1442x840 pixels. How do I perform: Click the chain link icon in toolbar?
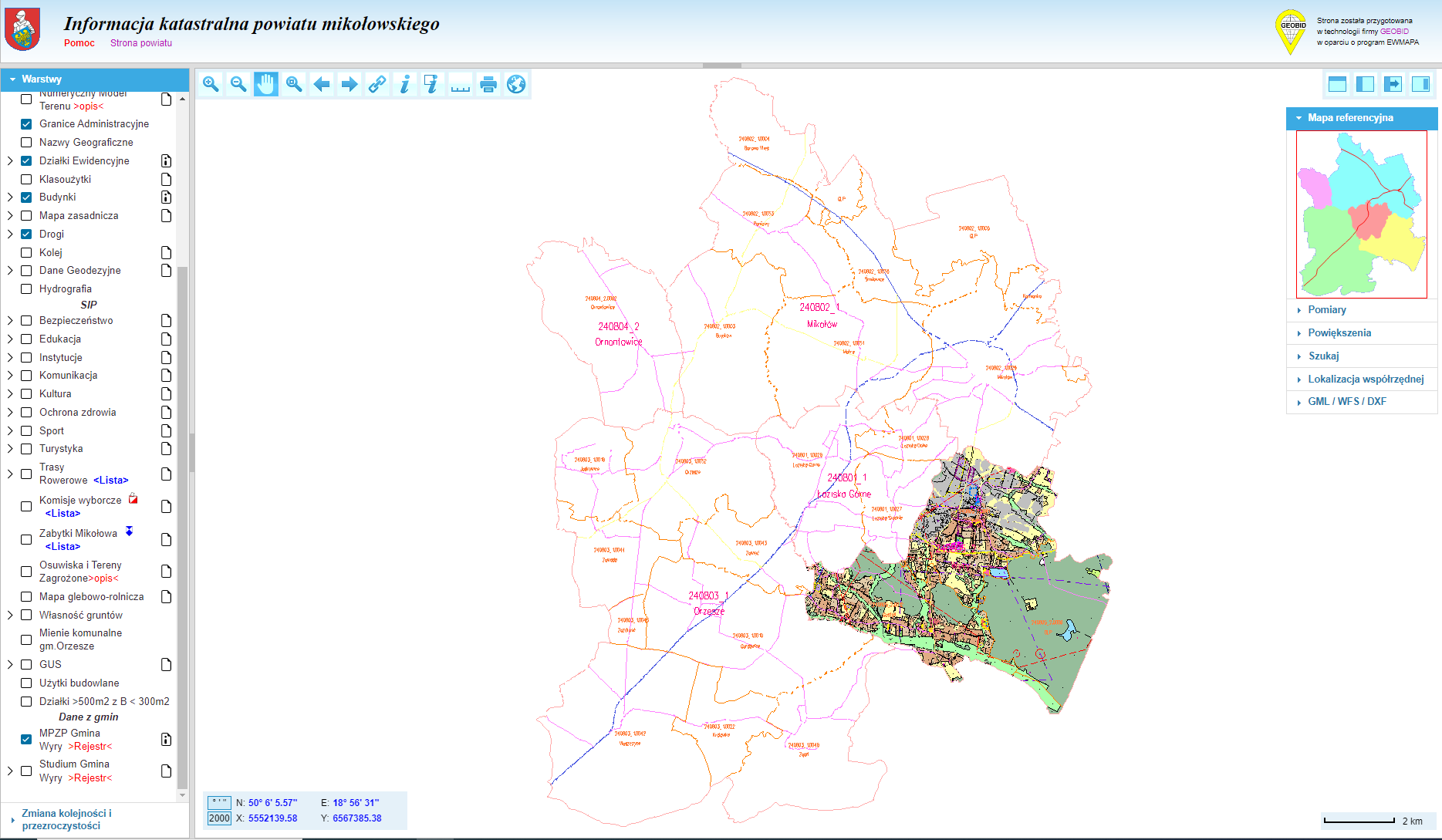tap(377, 84)
